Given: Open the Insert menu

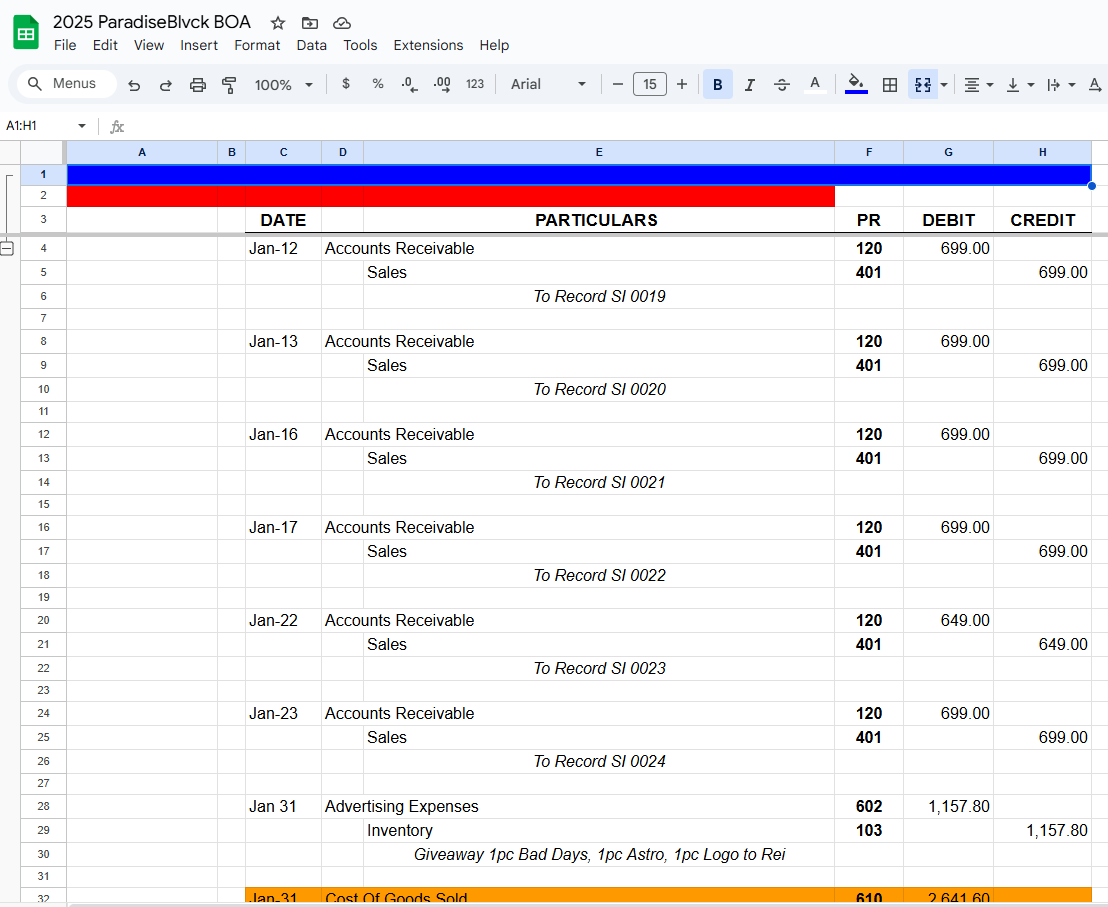Looking at the screenshot, I should (199, 45).
